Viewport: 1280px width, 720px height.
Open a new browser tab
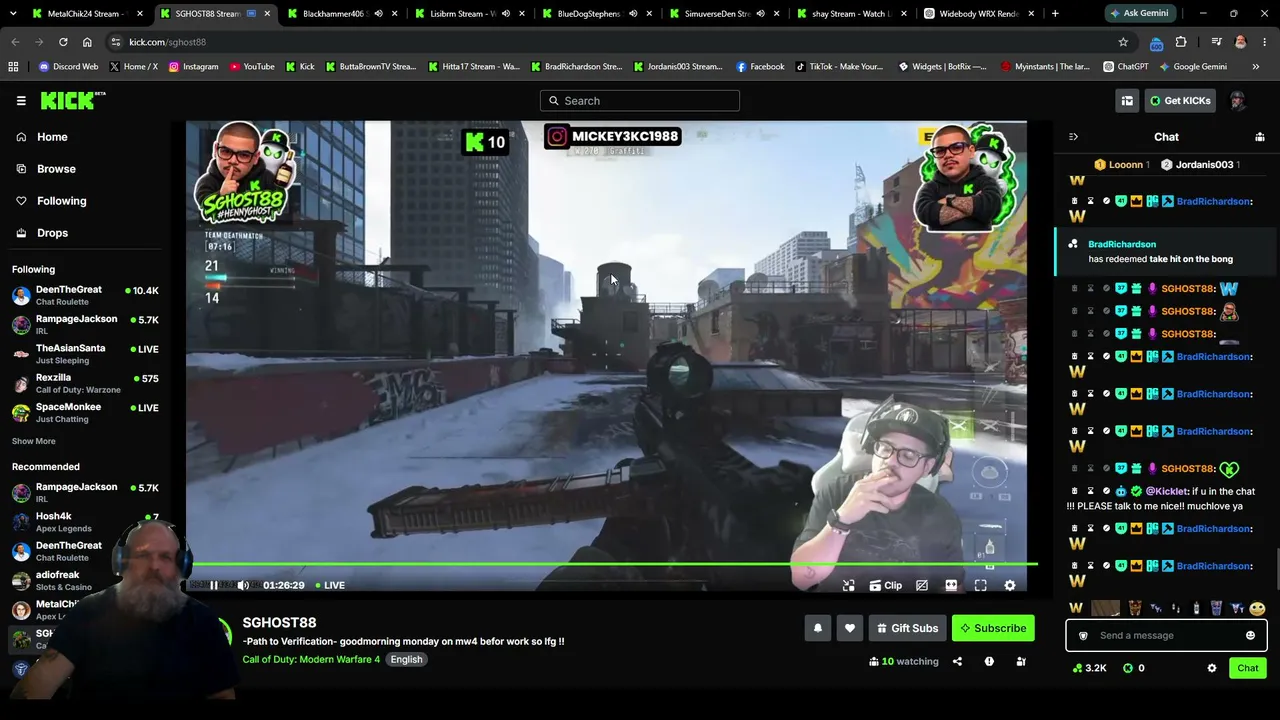coord(1055,14)
